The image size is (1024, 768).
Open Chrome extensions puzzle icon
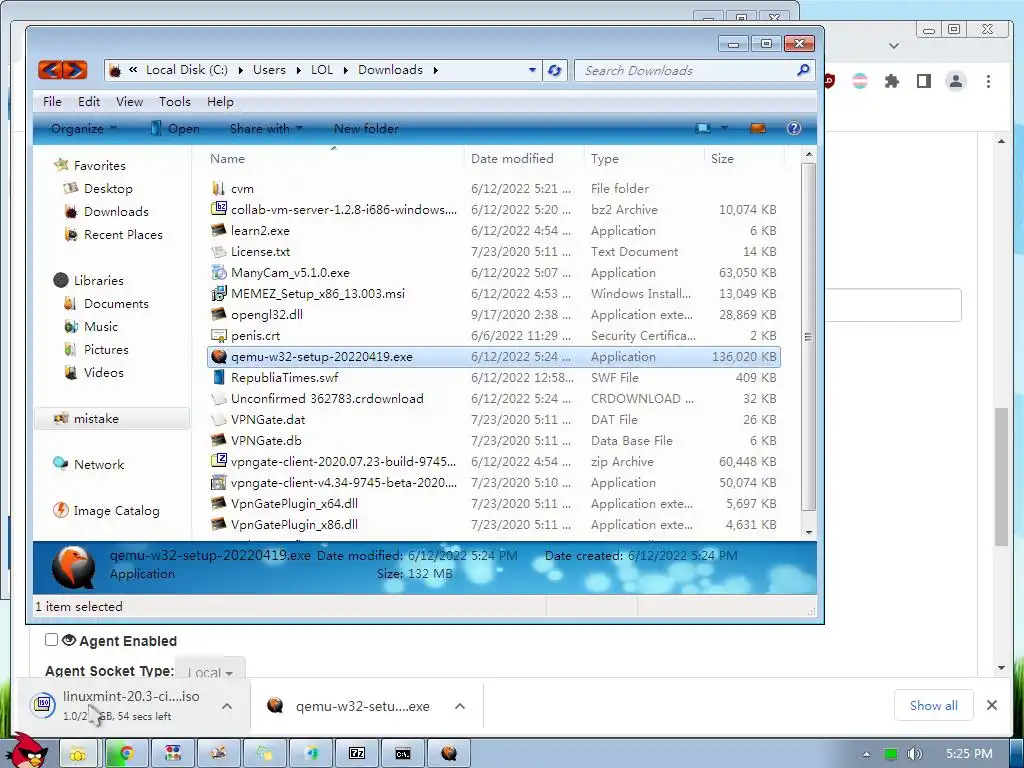pos(891,81)
